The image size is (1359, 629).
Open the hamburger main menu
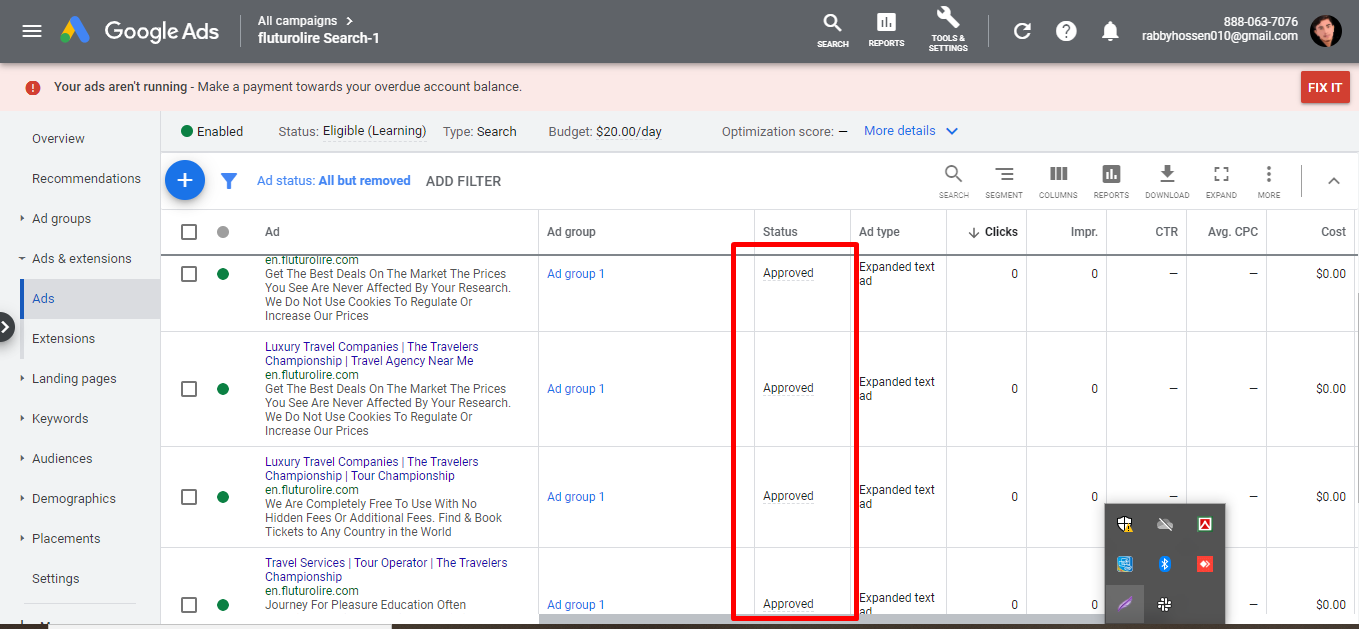(32, 31)
